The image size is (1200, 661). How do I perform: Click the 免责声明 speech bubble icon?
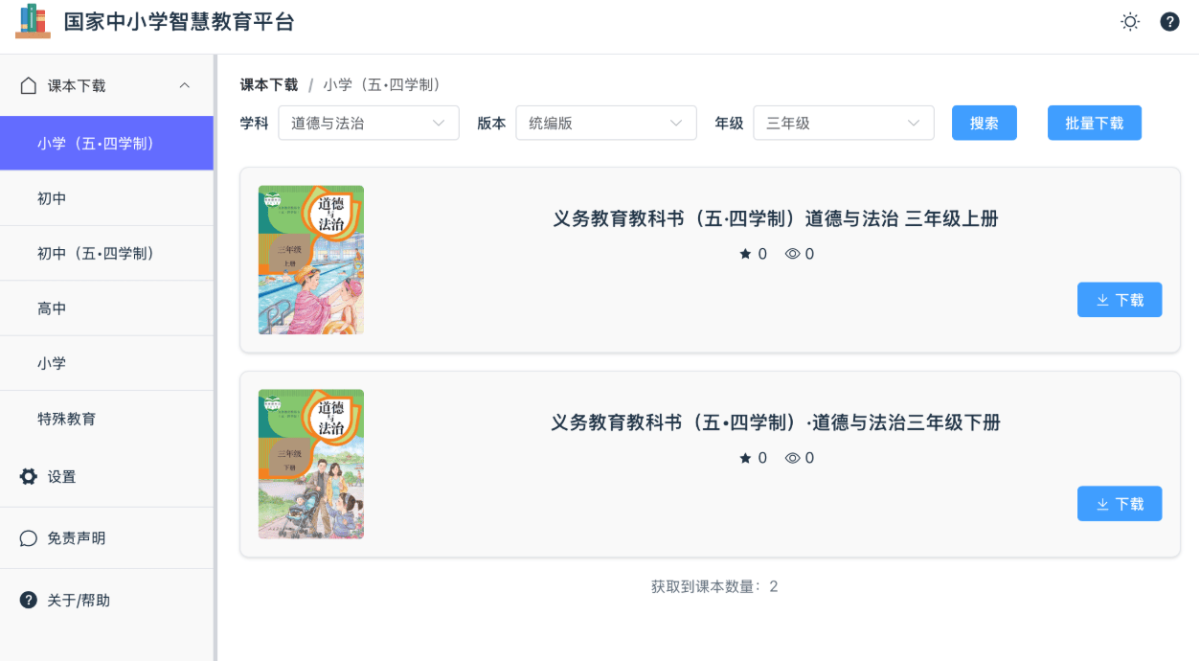coord(29,538)
